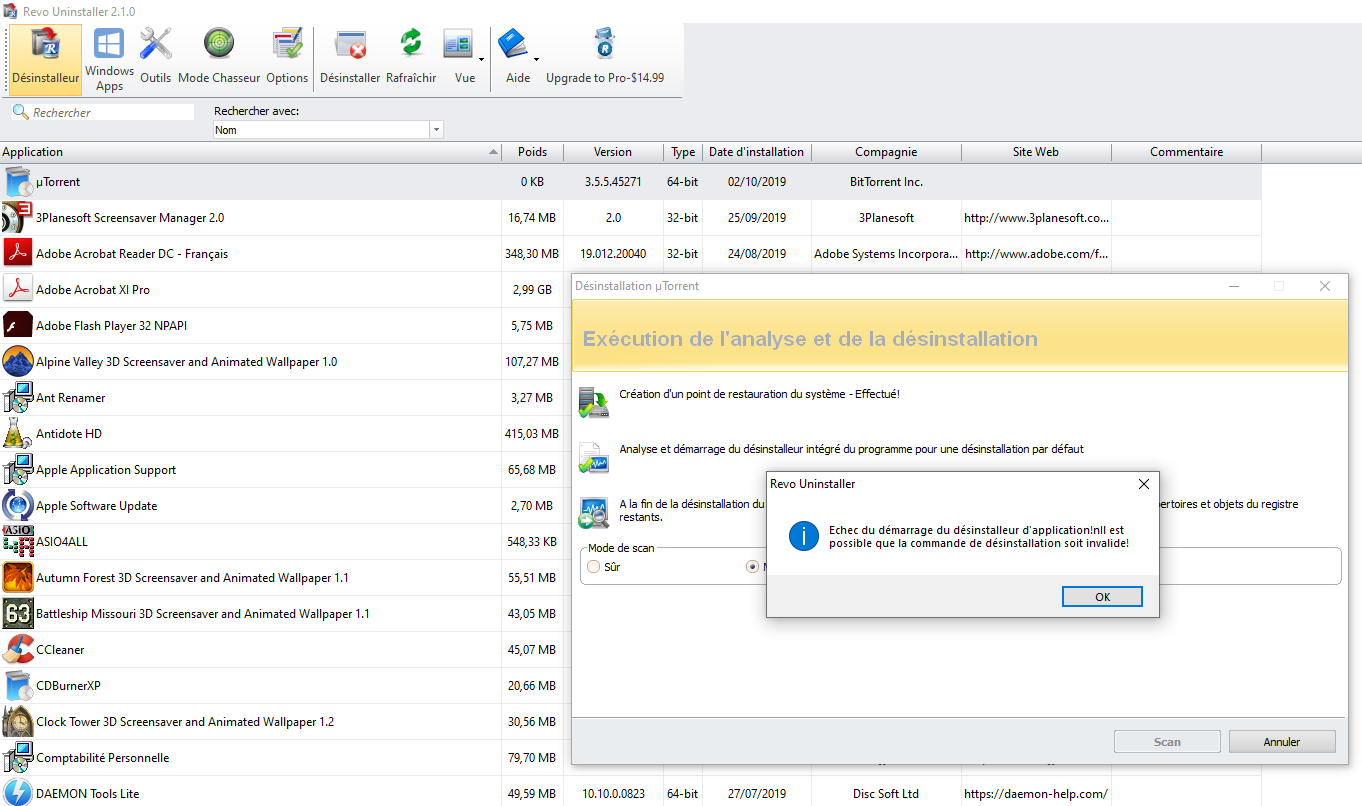Click the Disc Soft Ltd company cell
The width and height of the screenshot is (1362, 806).
[x=886, y=794]
